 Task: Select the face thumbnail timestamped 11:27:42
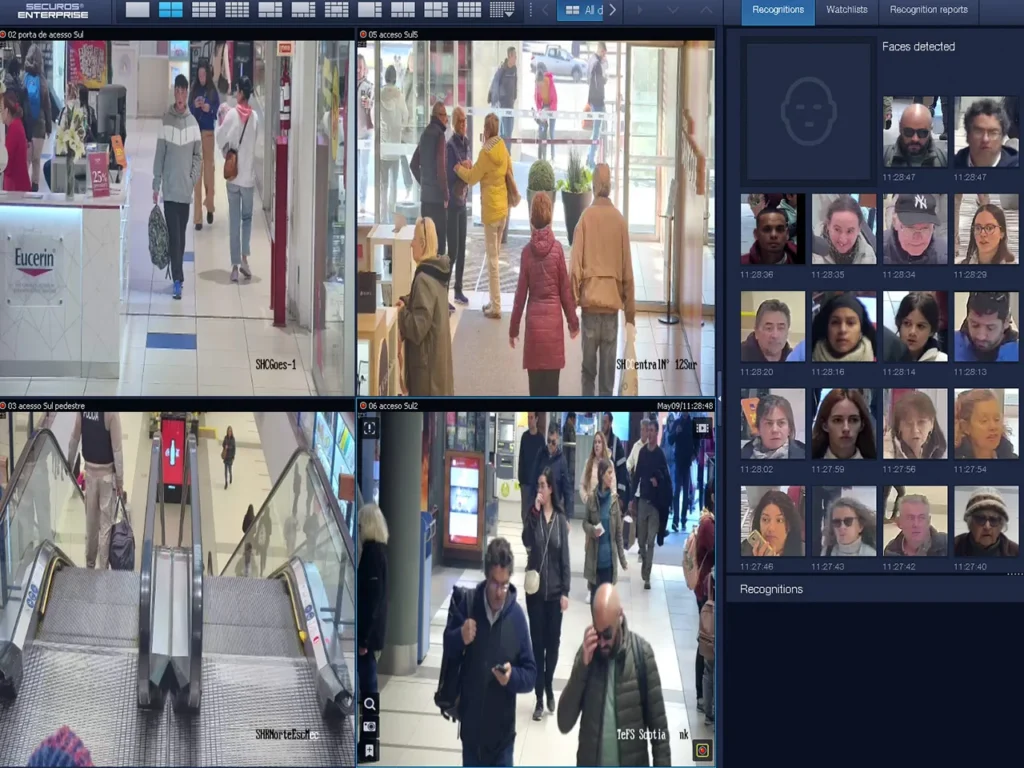click(915, 521)
